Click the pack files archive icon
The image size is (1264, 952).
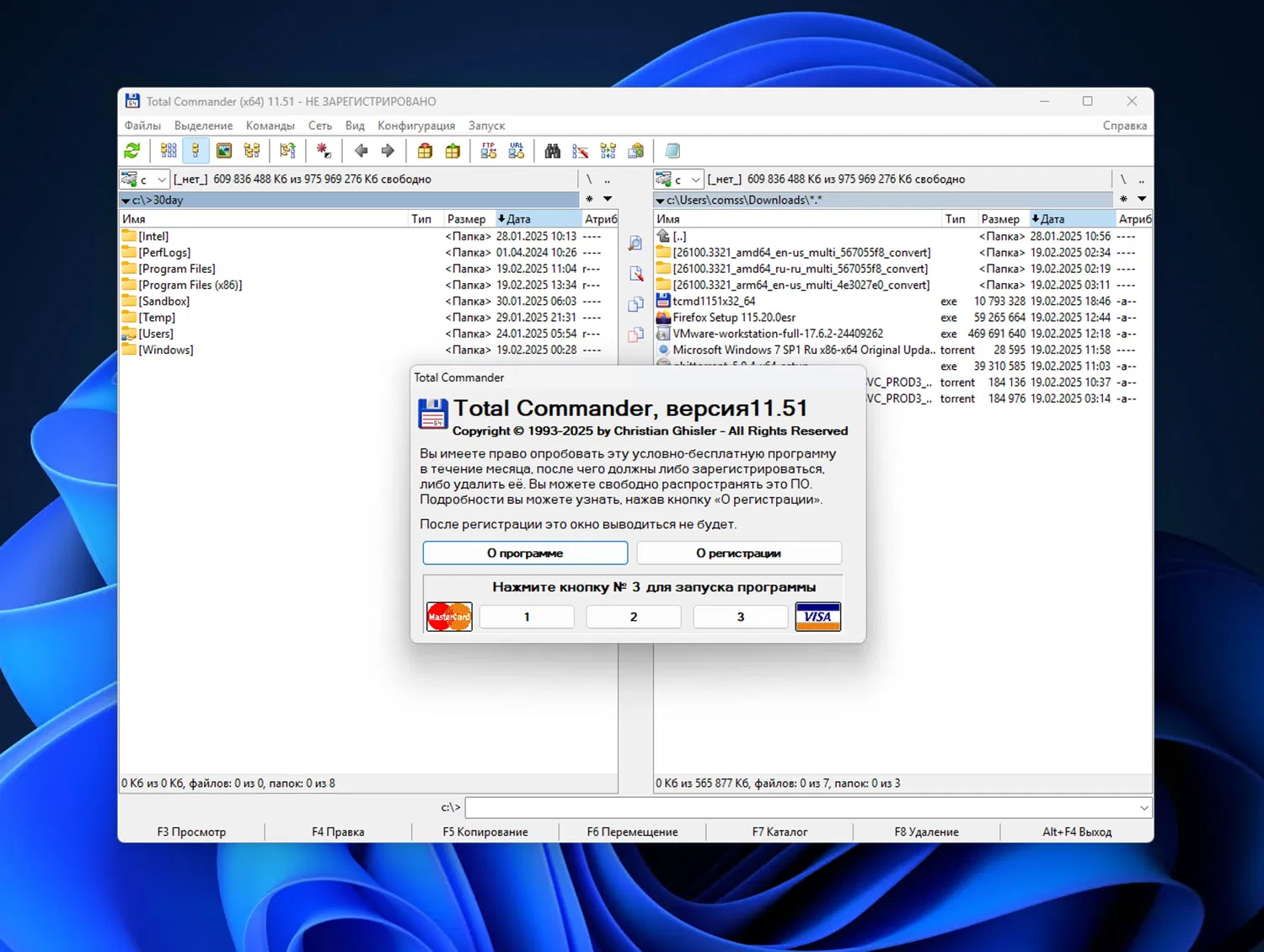coord(425,151)
